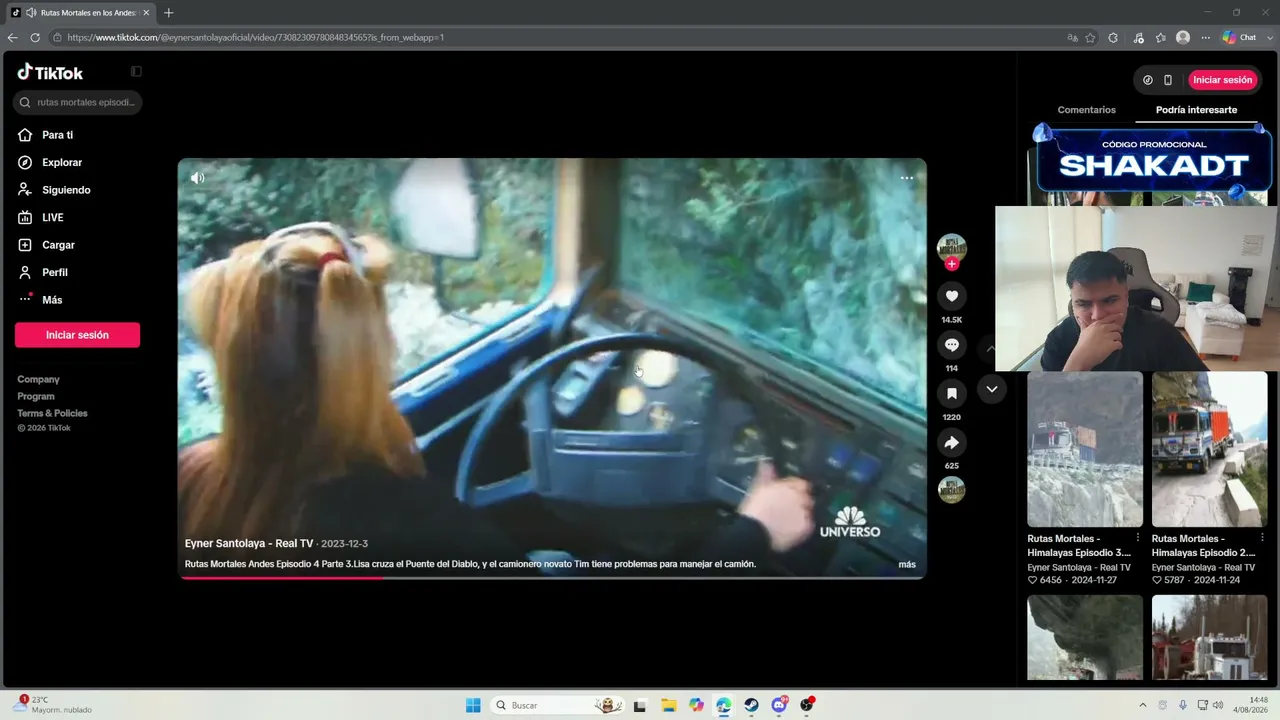
Task: Click the TikTok logo
Action: point(50,72)
